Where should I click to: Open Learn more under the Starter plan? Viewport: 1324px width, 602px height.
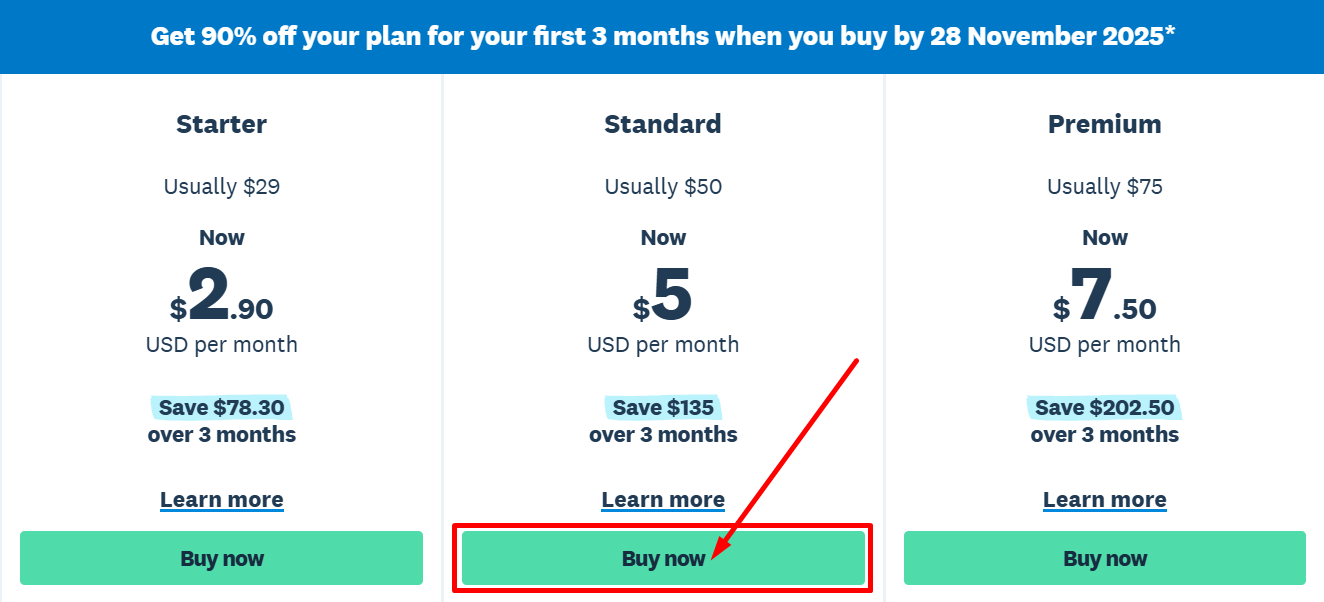click(x=221, y=499)
